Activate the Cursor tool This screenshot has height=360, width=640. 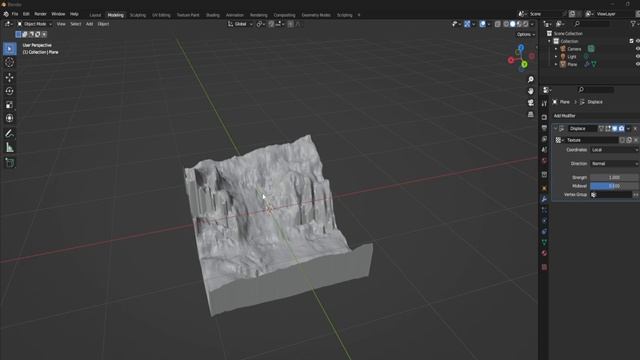[x=9, y=62]
